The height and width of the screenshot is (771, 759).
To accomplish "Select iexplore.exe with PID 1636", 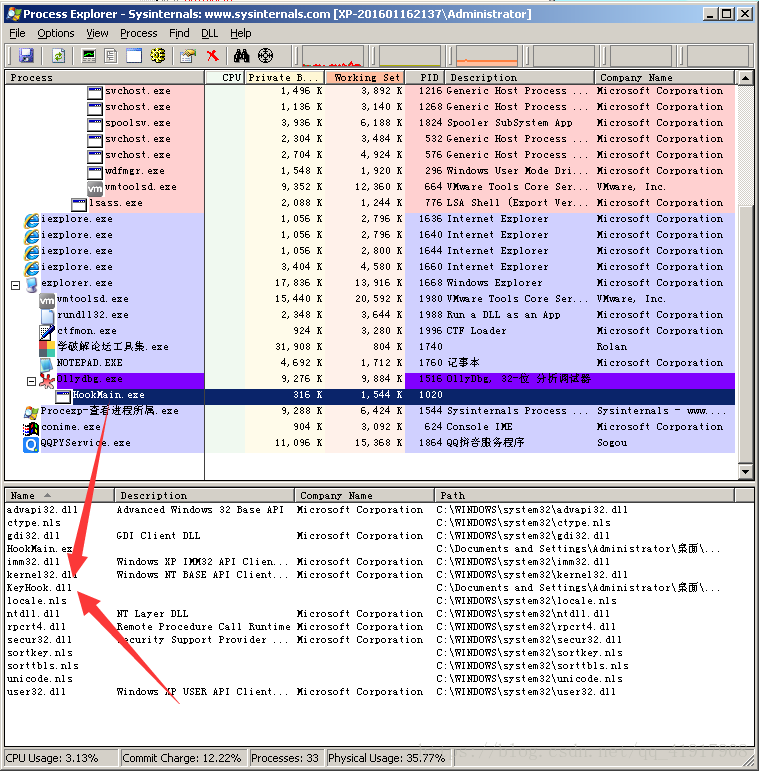I will click(x=370, y=219).
